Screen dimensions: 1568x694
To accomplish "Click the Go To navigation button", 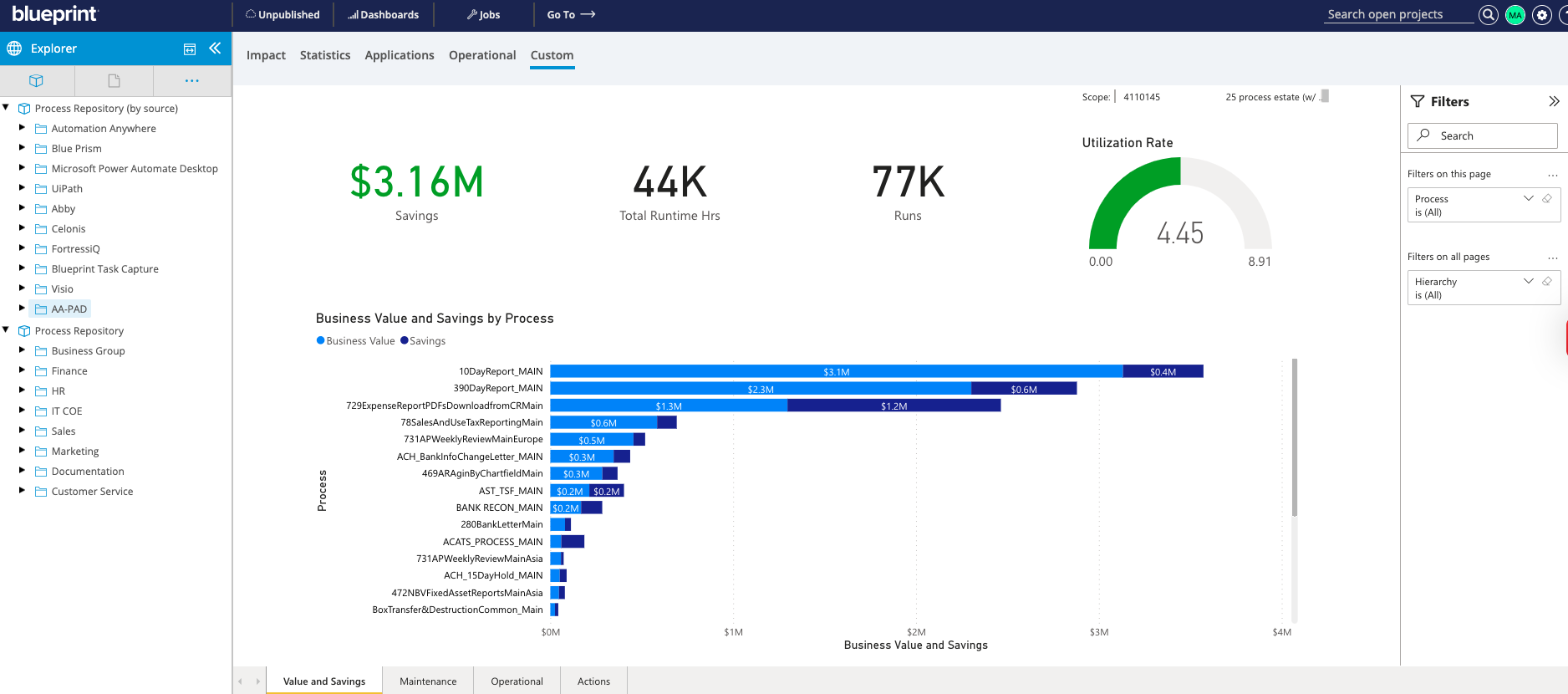I will coord(571,15).
